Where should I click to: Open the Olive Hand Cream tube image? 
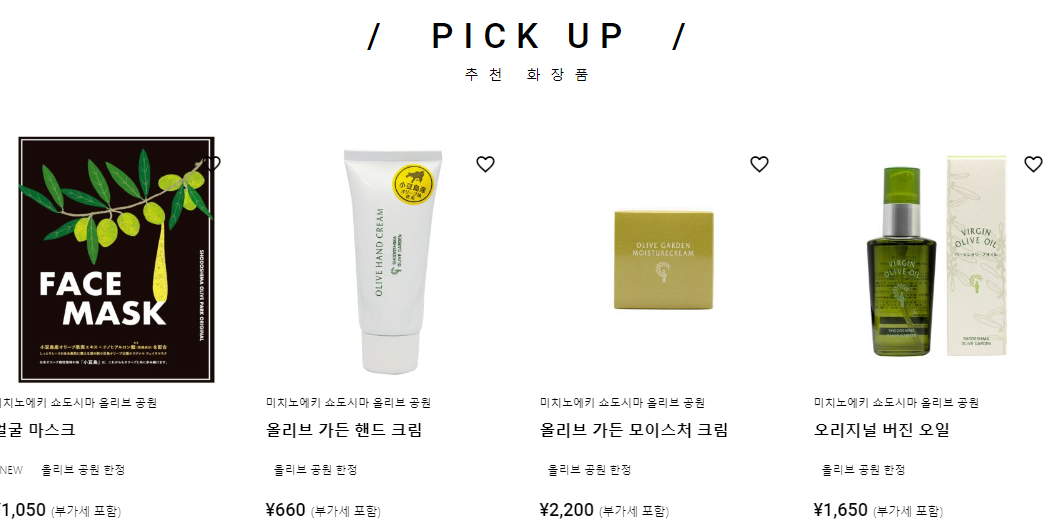[392, 262]
